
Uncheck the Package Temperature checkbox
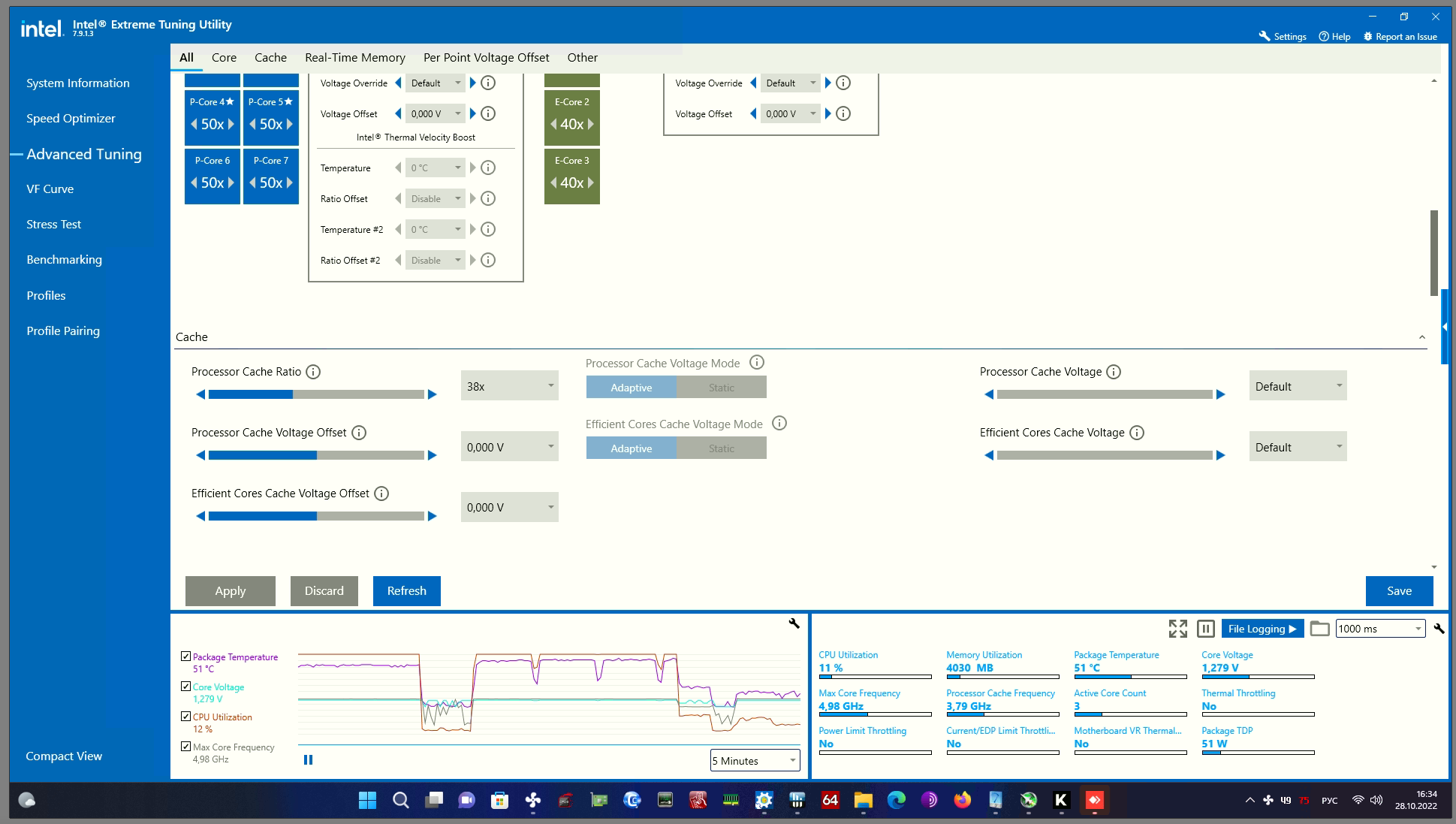tap(185, 656)
